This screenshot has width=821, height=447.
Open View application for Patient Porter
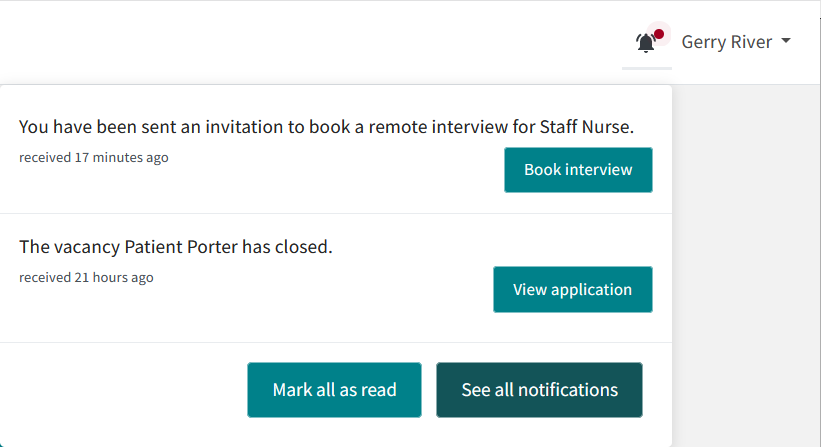572,289
